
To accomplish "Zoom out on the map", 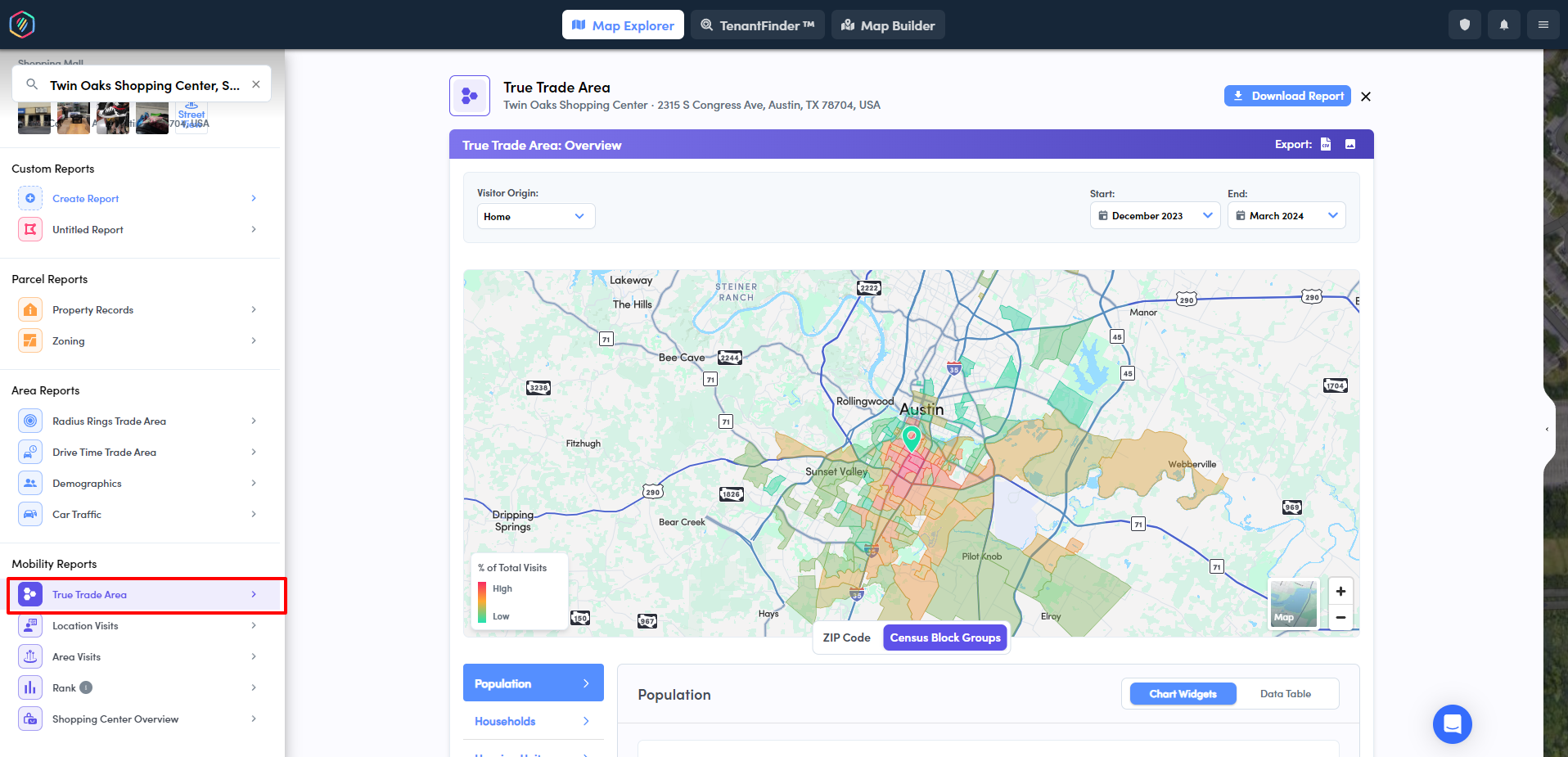I will pos(1340,617).
